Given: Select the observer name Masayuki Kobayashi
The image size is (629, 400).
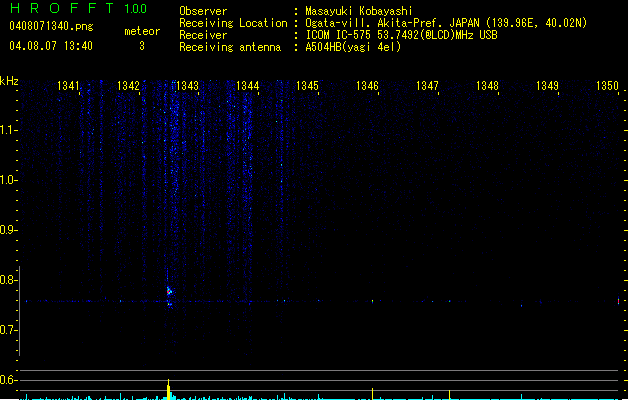Looking at the screenshot, I should pyautogui.click(x=359, y=11).
